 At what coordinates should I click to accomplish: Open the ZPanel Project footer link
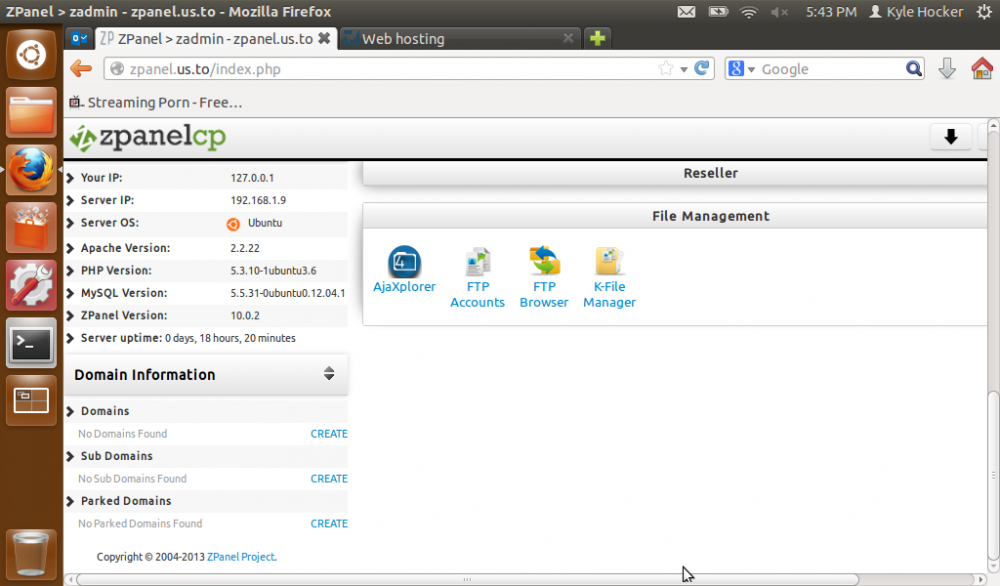(240, 557)
